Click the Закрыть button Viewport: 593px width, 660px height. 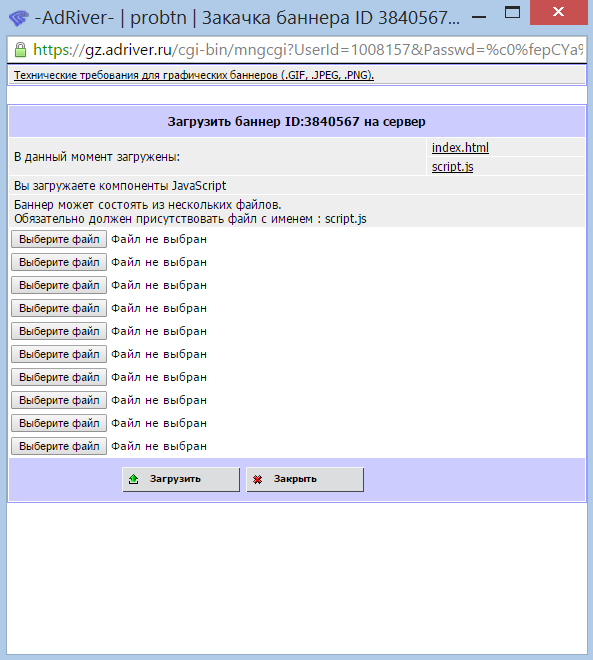pos(305,479)
